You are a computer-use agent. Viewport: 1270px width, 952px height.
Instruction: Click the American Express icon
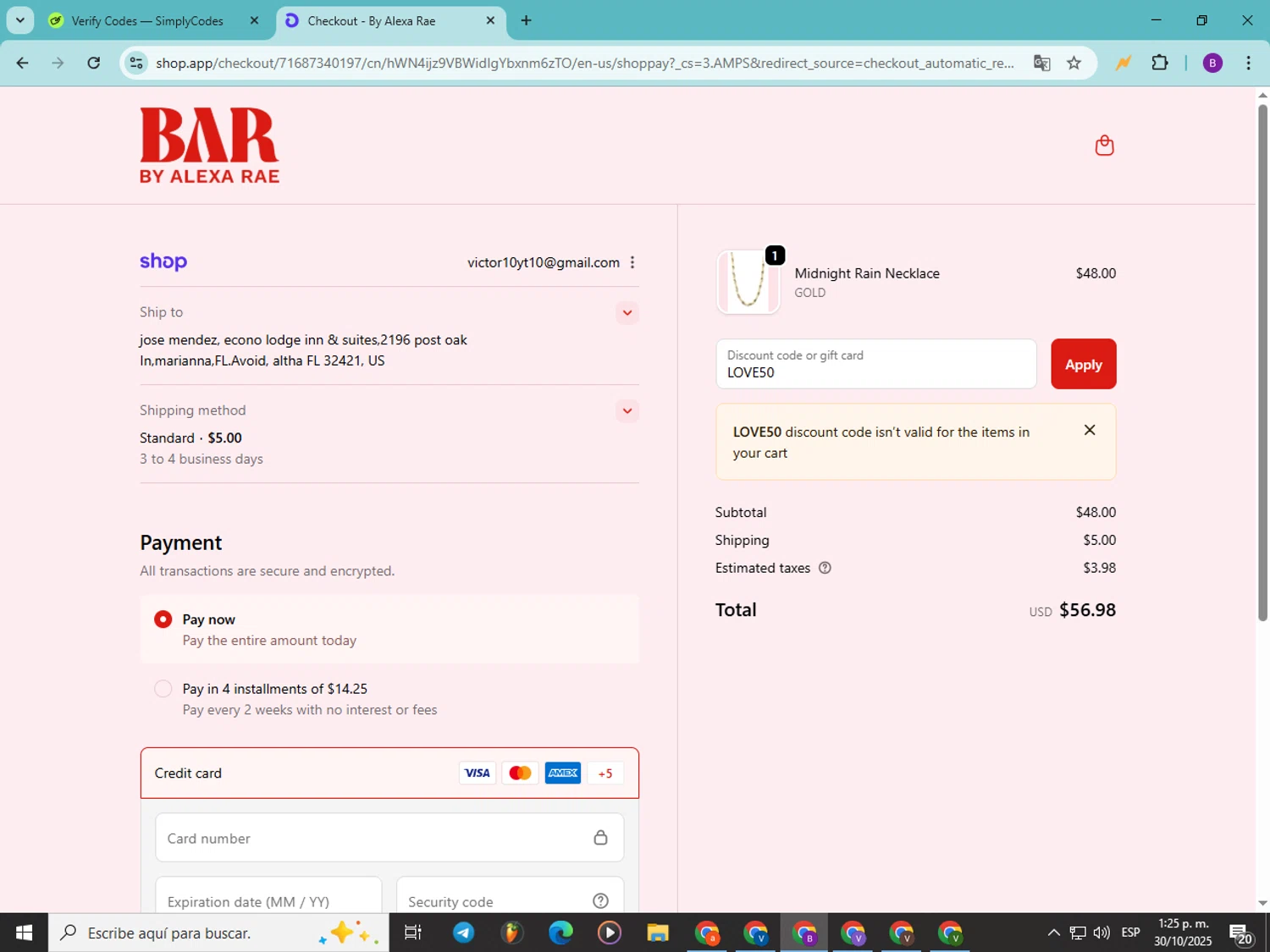coord(563,773)
